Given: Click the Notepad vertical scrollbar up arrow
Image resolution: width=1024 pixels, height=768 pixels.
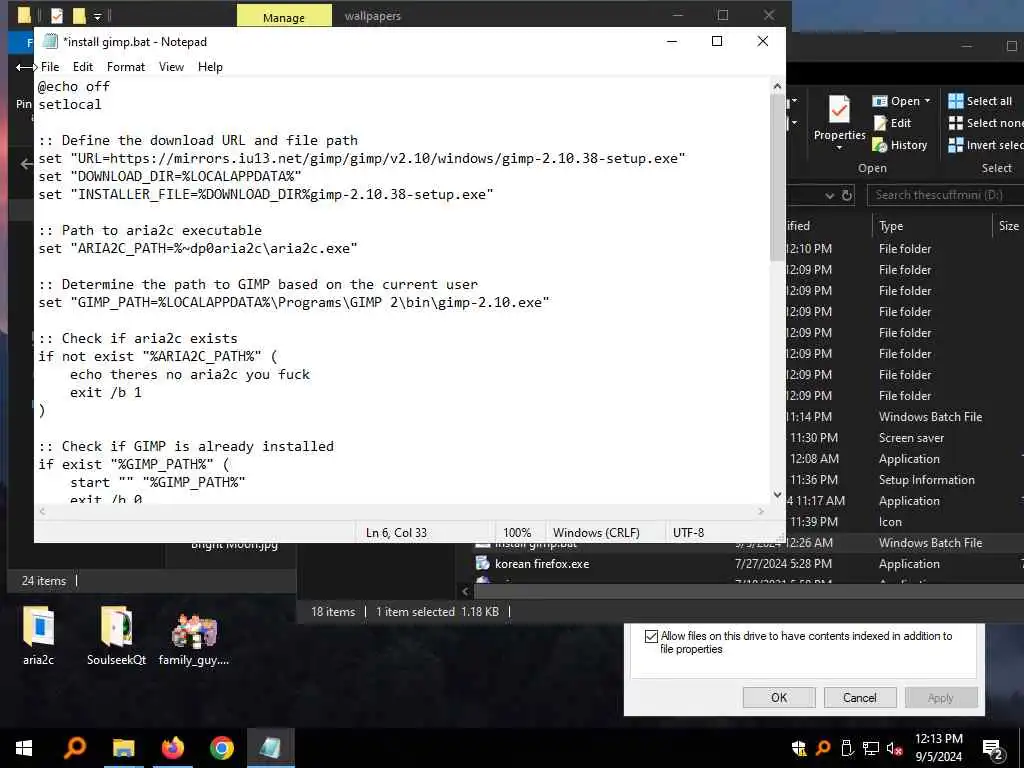Looking at the screenshot, I should [x=777, y=86].
